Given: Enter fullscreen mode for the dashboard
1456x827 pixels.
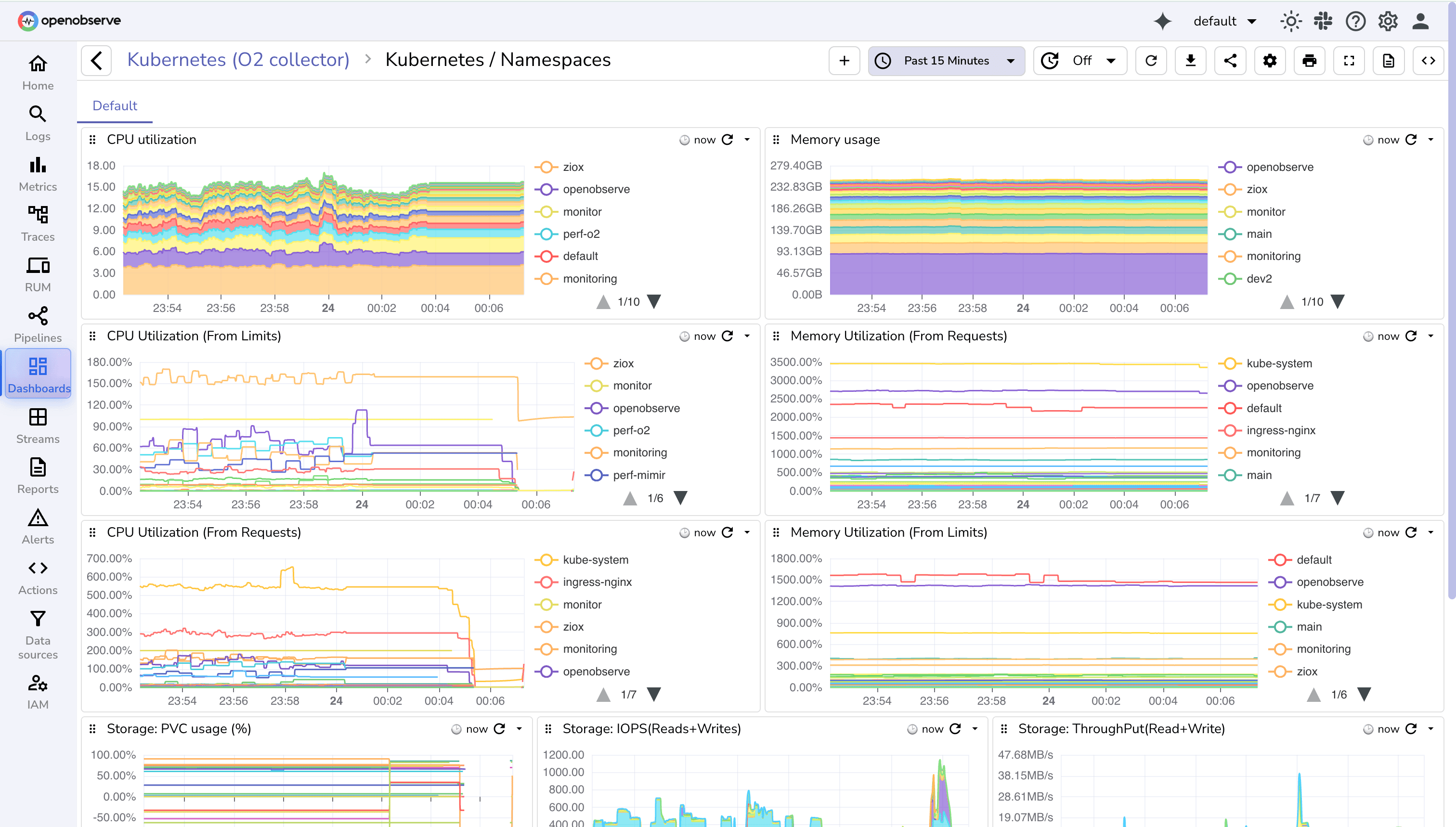Looking at the screenshot, I should click(1349, 60).
